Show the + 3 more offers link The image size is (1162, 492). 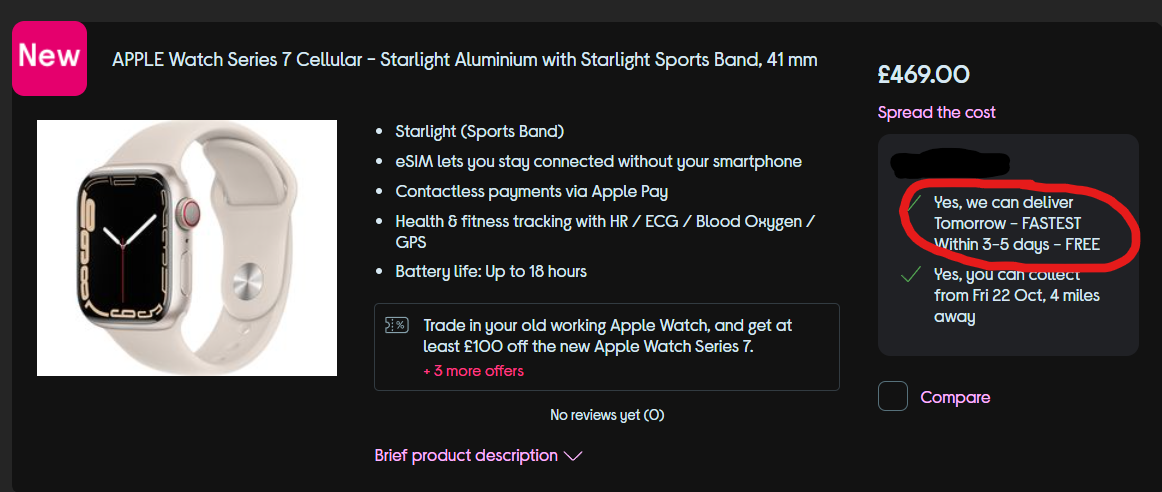[473, 371]
